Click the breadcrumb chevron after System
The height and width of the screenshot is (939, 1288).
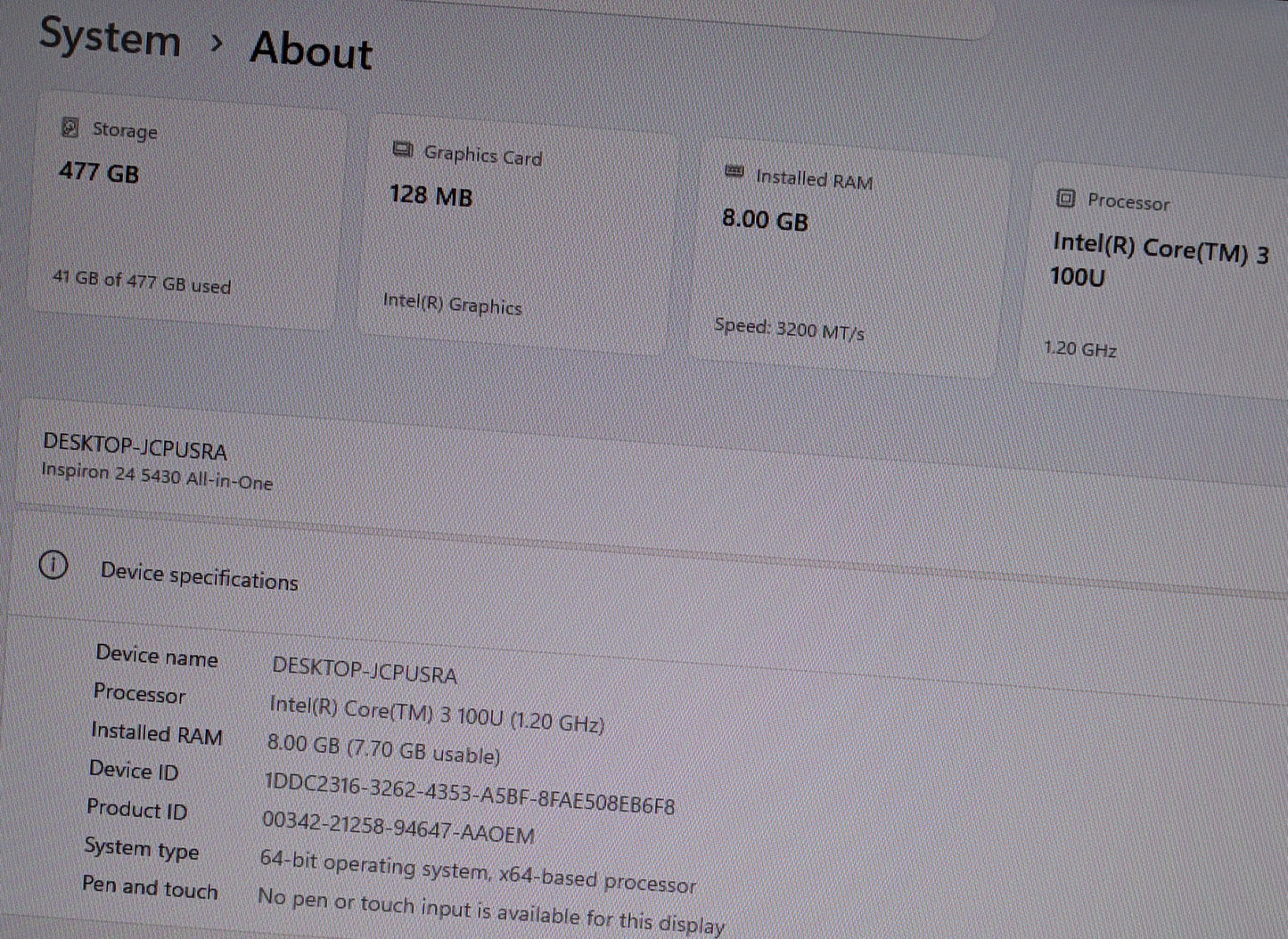[x=216, y=43]
